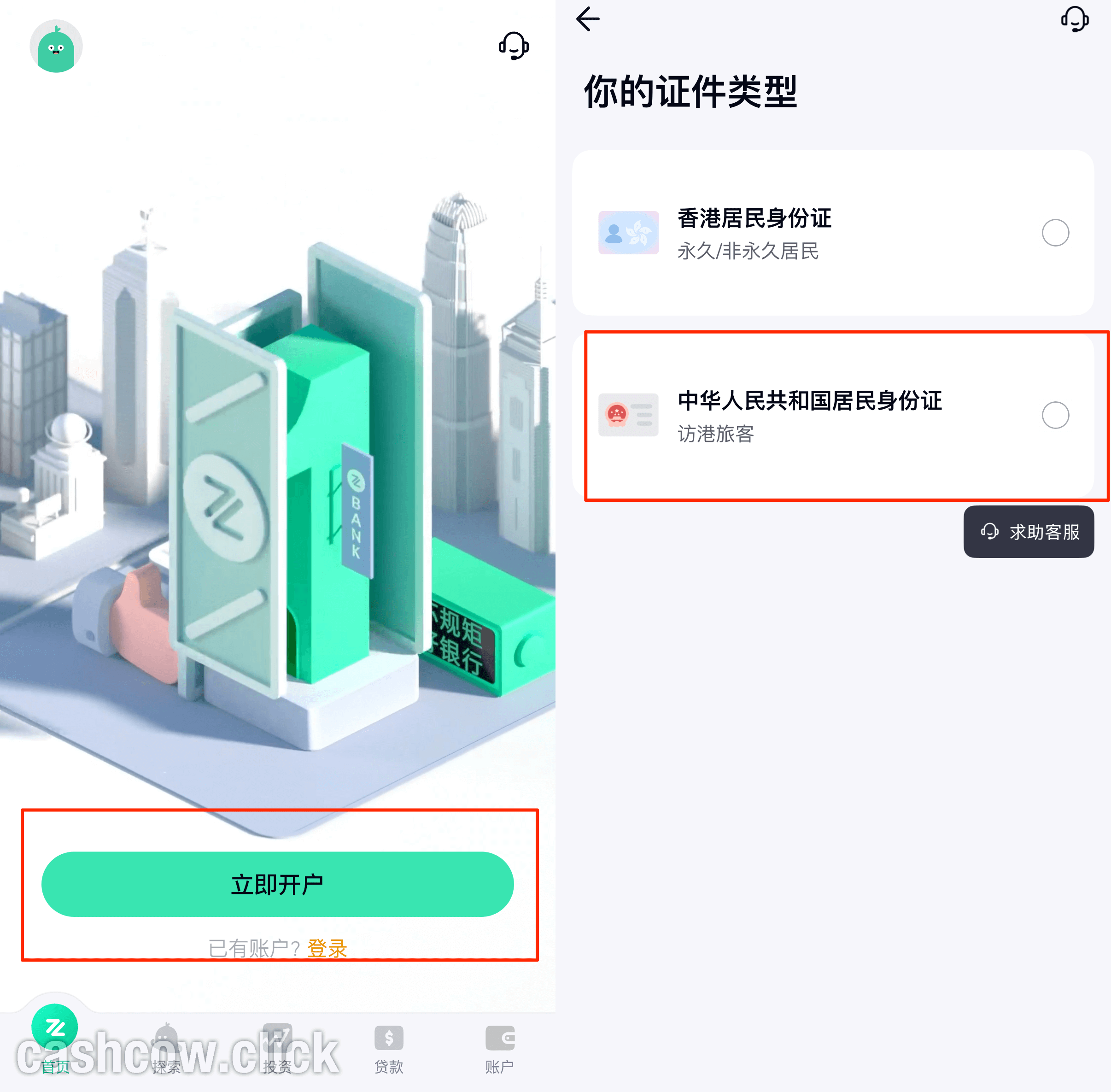The image size is (1111, 1092).
Task: Open customer service headset on home screen
Action: point(514,46)
